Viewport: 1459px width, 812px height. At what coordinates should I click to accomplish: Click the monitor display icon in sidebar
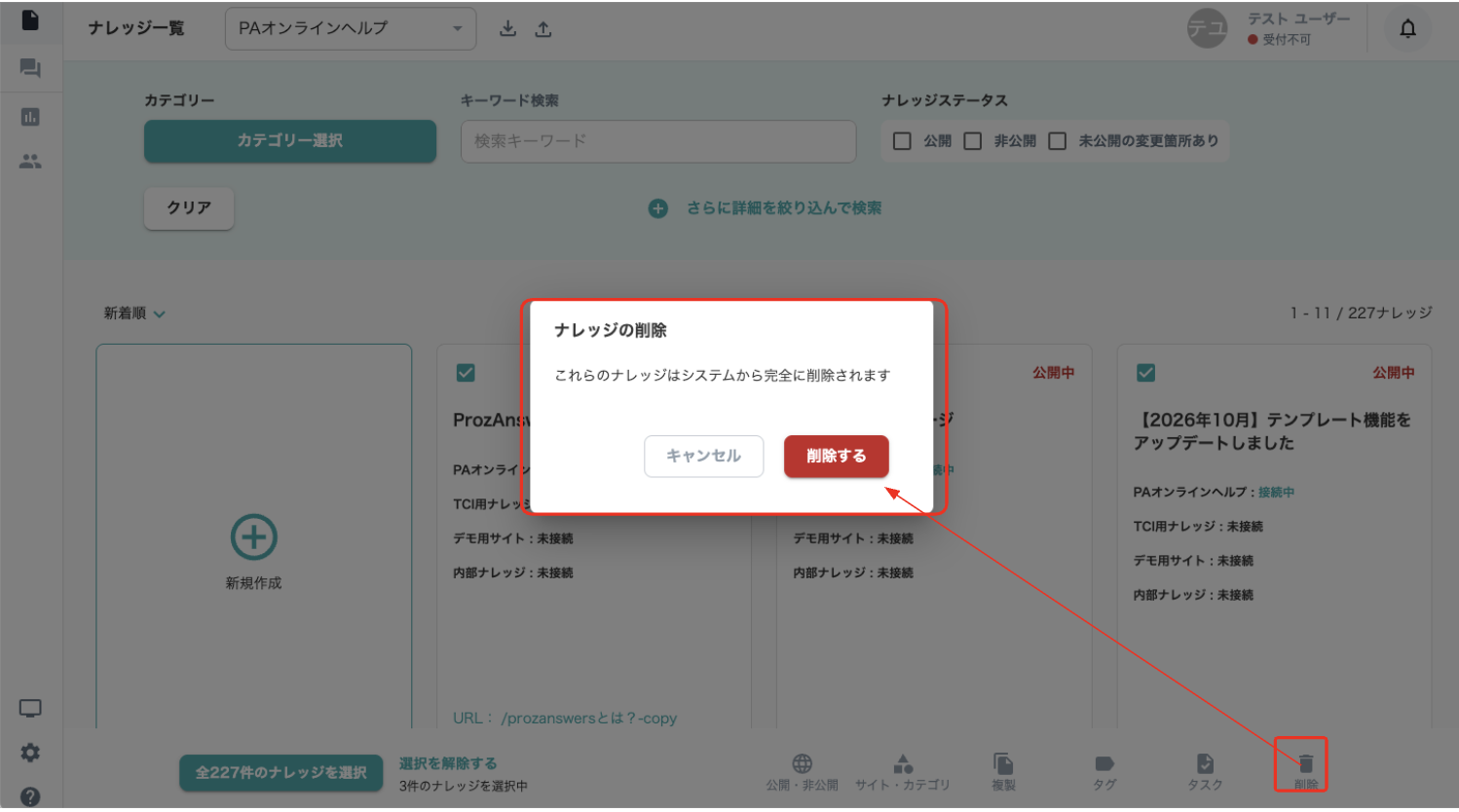(x=30, y=709)
